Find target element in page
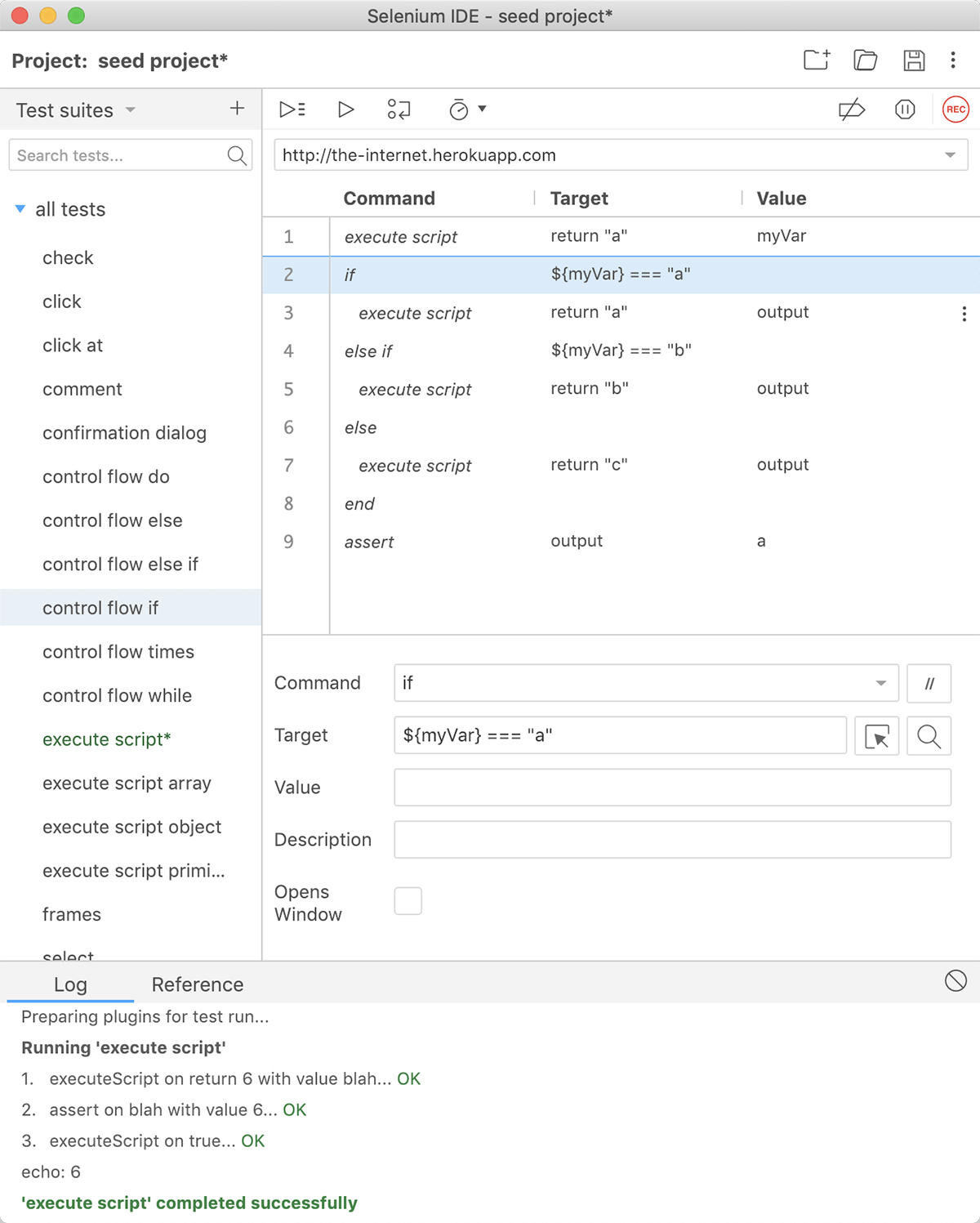 pos(929,736)
